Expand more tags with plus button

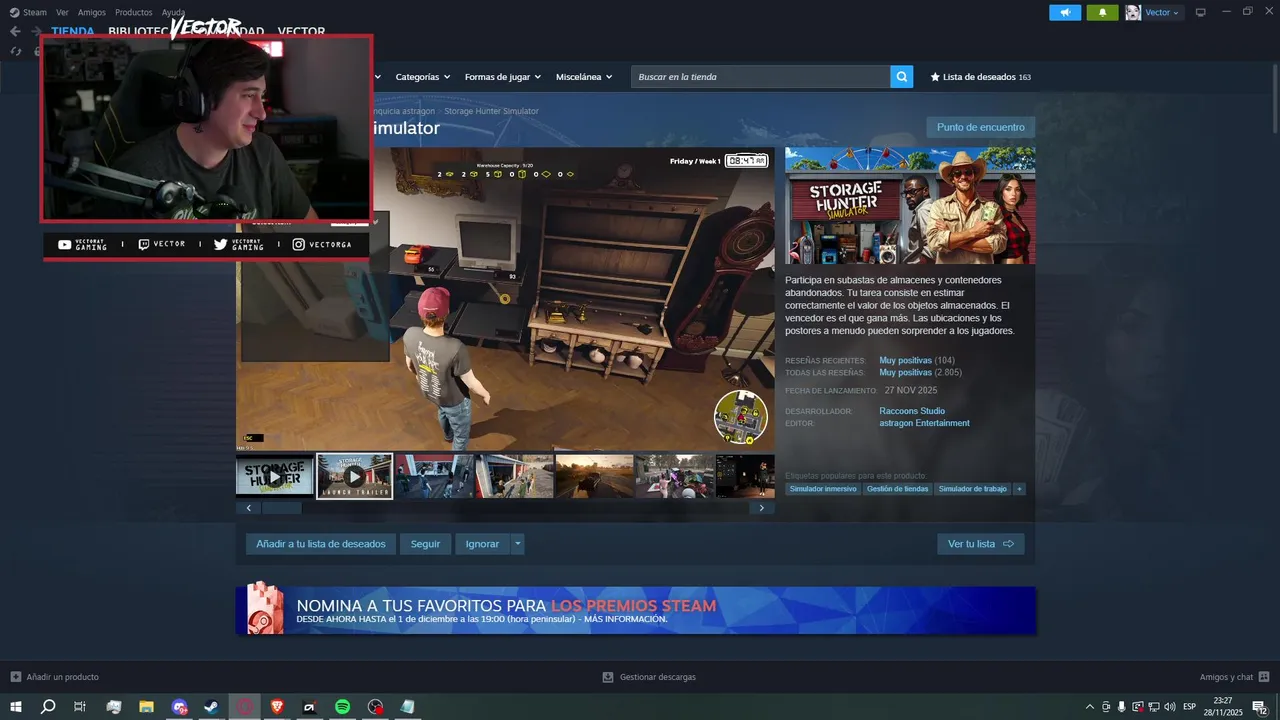[x=1019, y=489]
